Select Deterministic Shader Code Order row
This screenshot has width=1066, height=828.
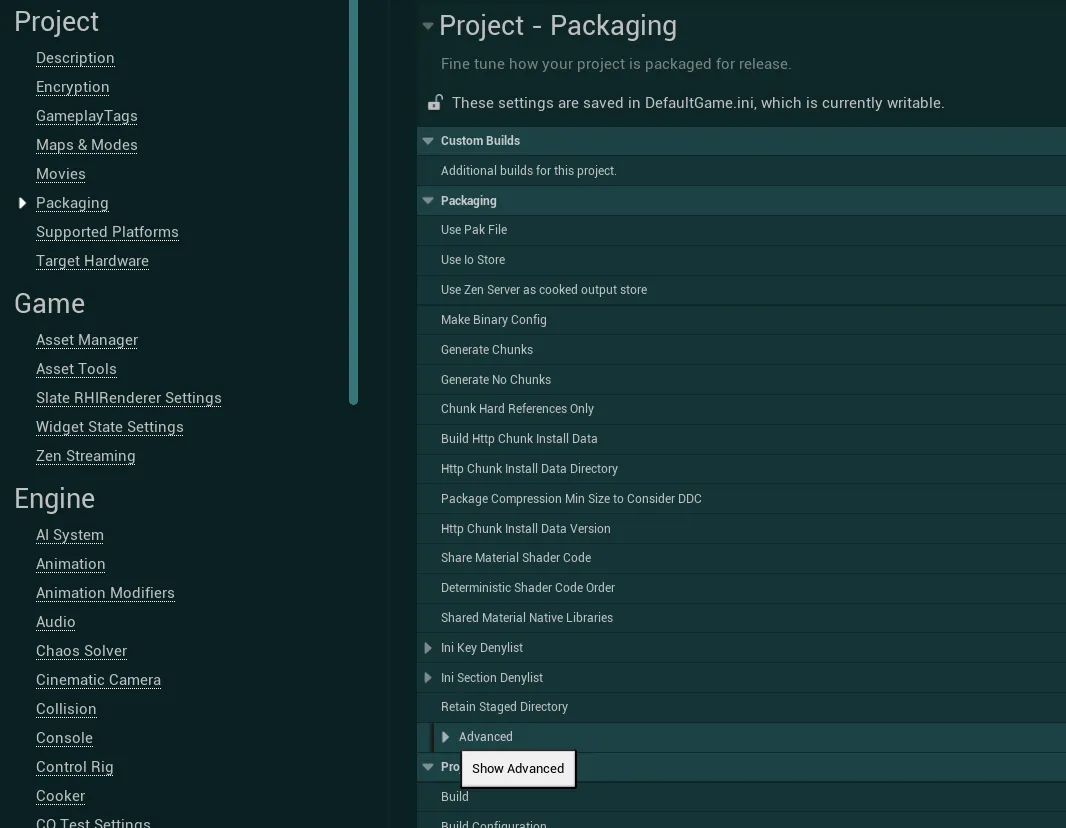(741, 588)
